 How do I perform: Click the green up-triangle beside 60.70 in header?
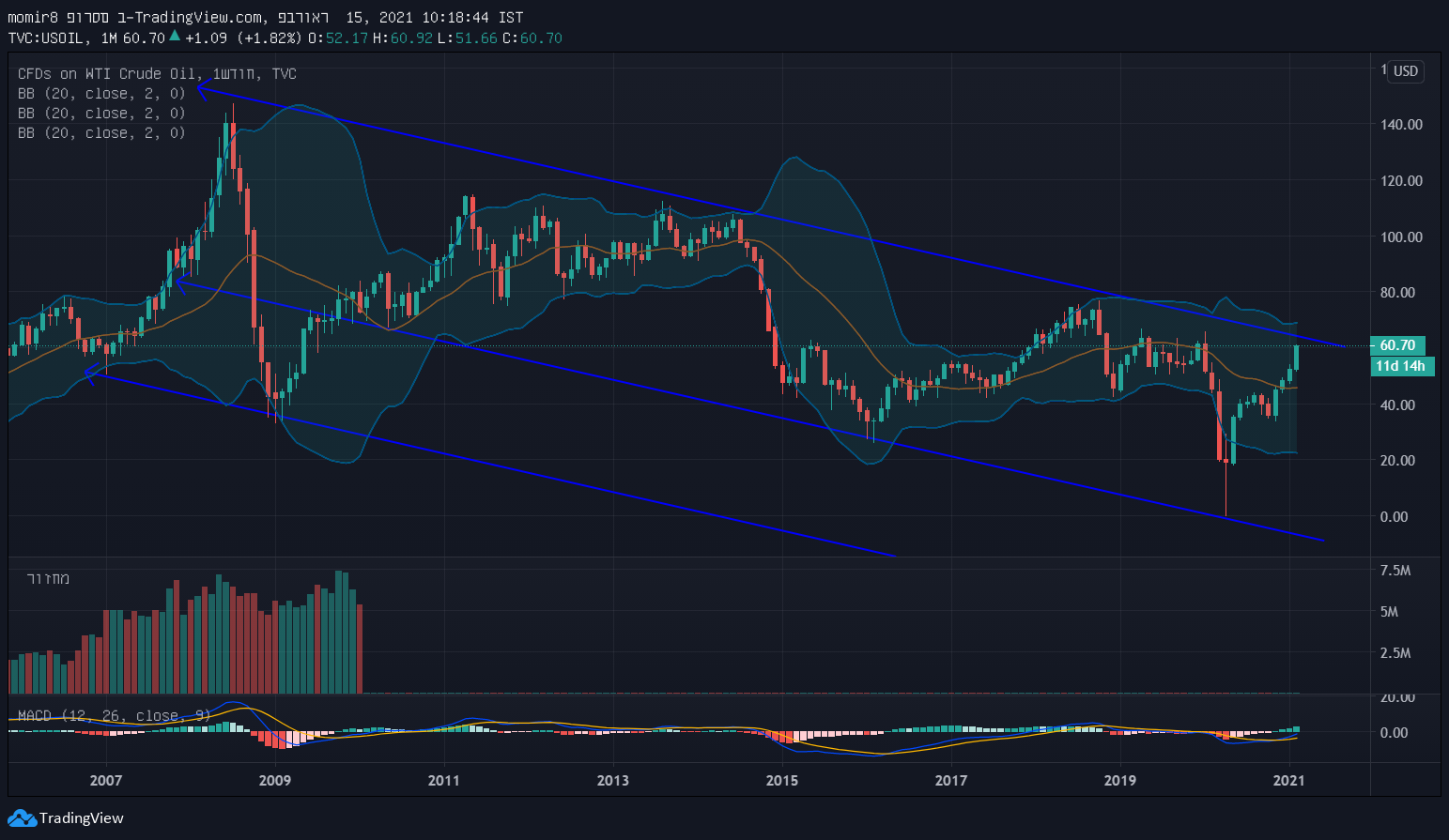174,37
